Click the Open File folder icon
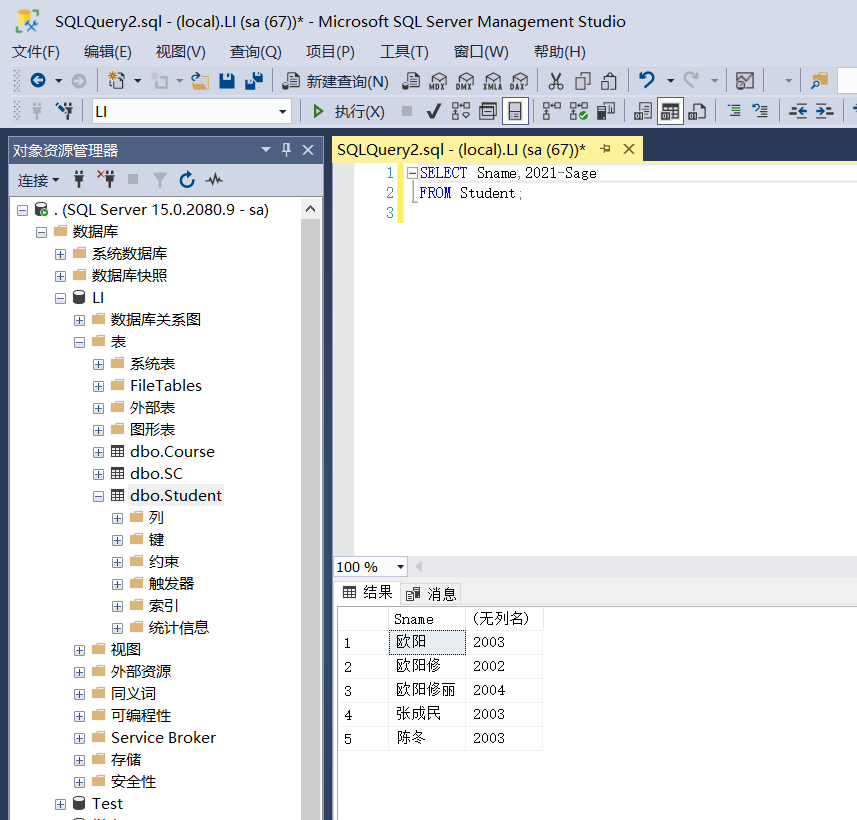The image size is (857, 820). 200,81
